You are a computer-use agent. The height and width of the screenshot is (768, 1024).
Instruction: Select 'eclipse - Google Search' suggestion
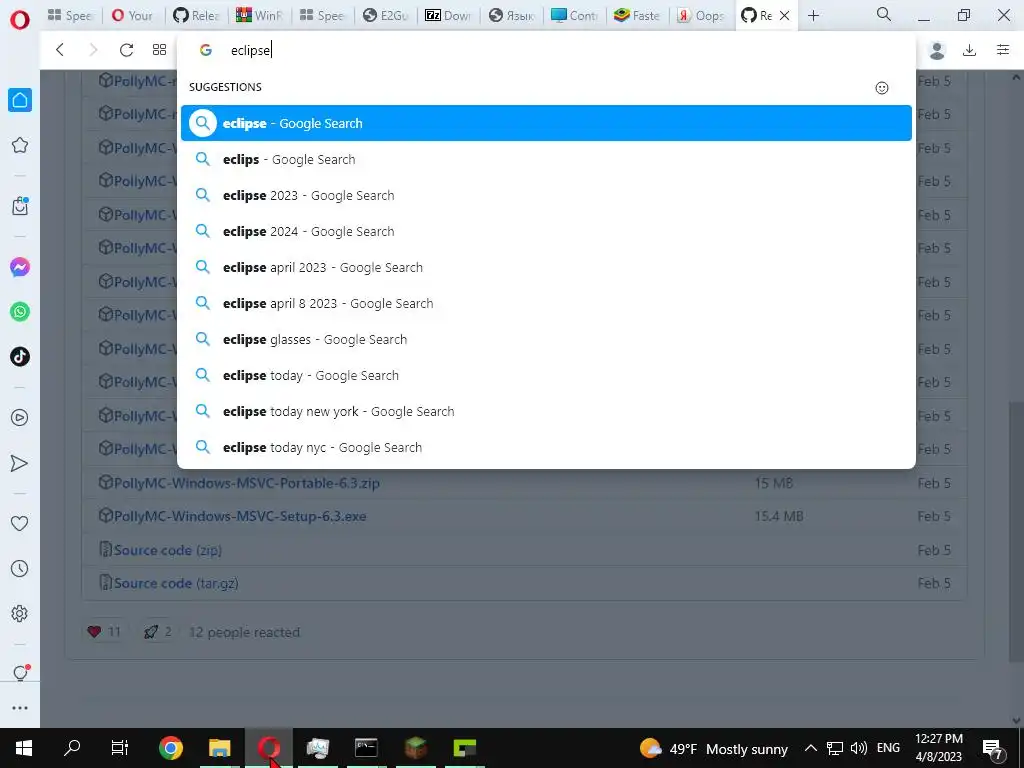pyautogui.click(x=546, y=123)
